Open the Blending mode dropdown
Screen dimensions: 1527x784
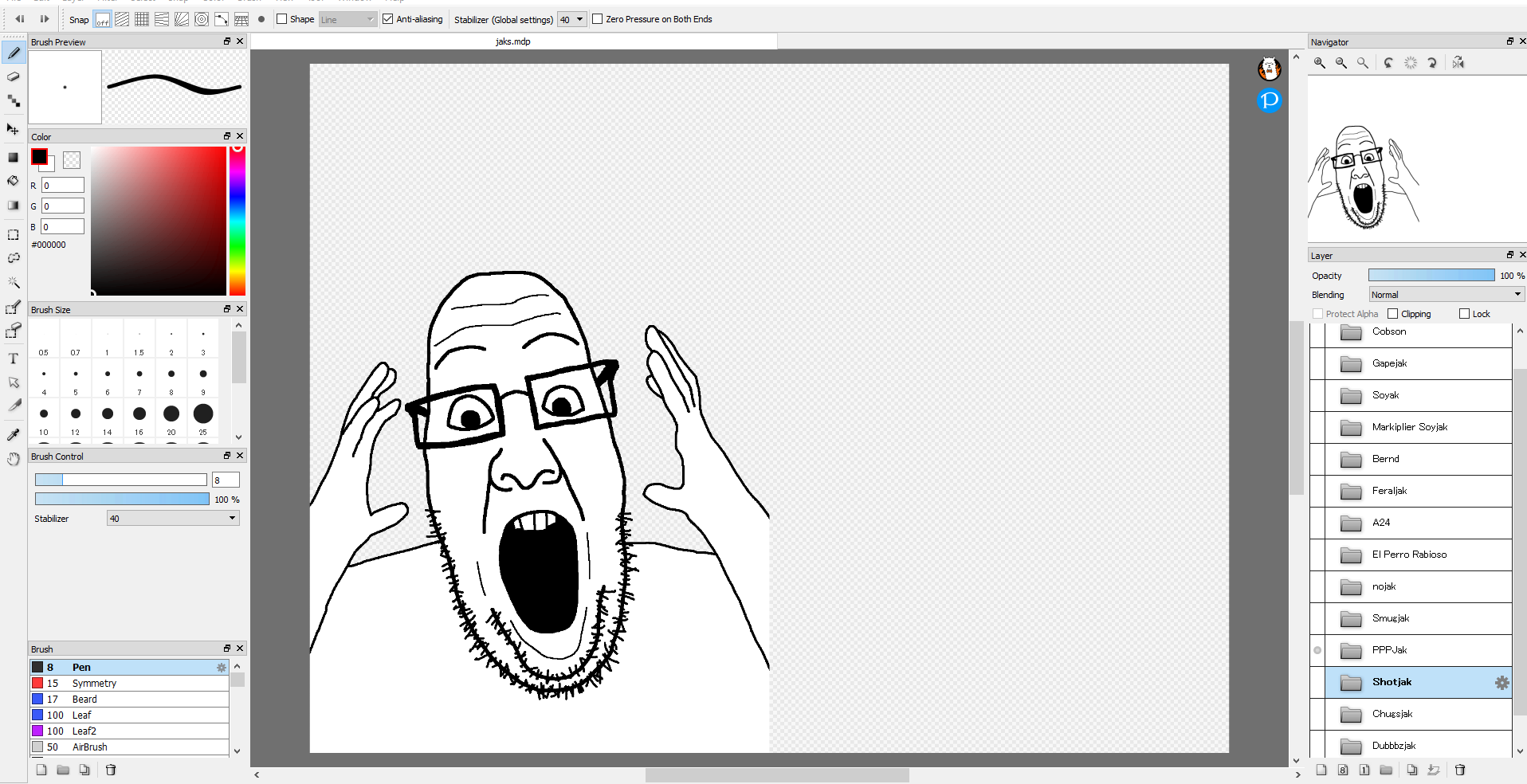coord(1446,295)
